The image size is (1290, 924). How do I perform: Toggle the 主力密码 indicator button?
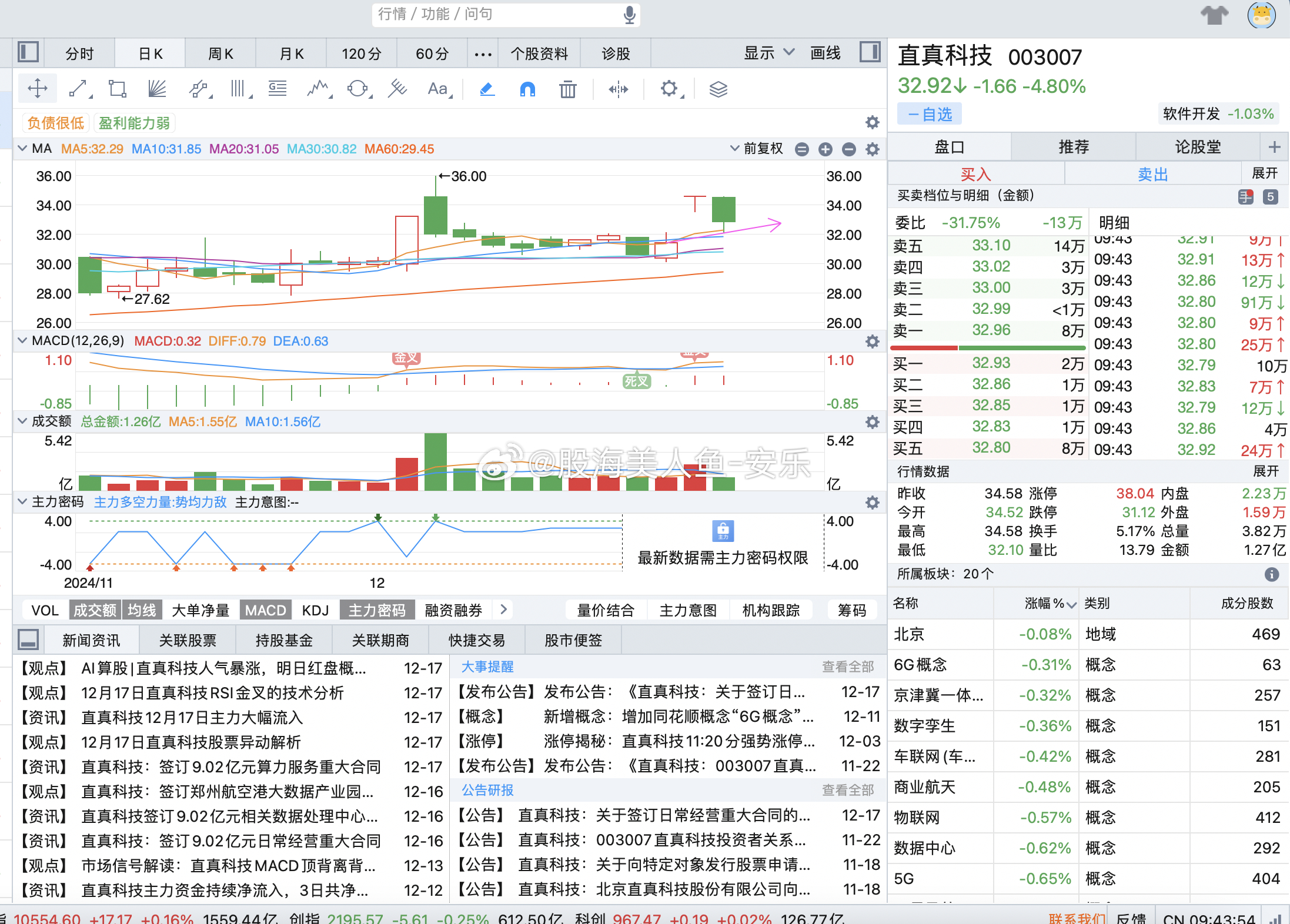tap(377, 610)
